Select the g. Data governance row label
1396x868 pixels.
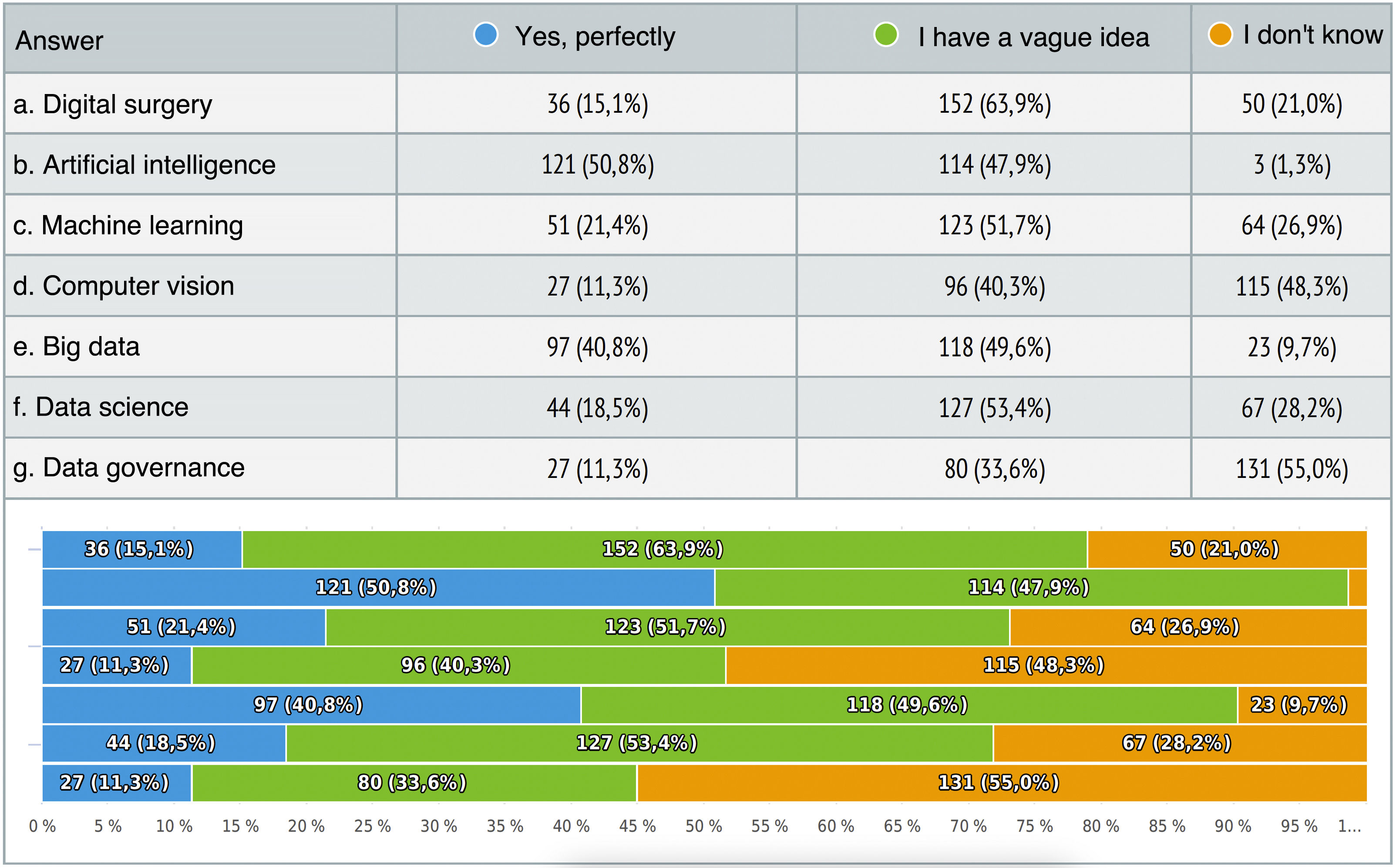pyautogui.click(x=128, y=468)
